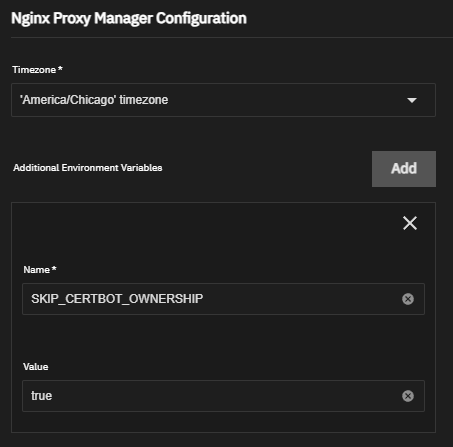Click the divider line below the heading
The image size is (453, 447).
coord(232,38)
